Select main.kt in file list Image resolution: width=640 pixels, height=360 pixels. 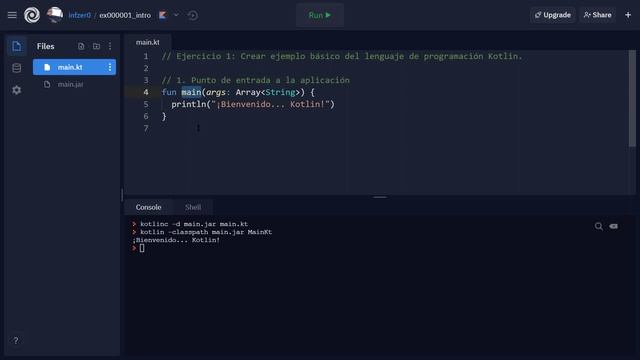point(74,67)
